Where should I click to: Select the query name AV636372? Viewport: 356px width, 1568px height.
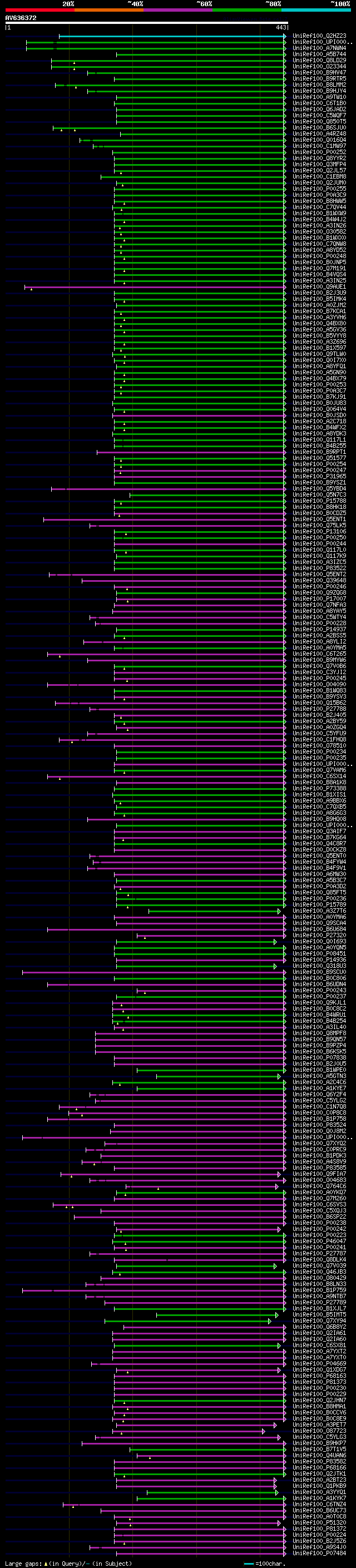pyautogui.click(x=21, y=18)
